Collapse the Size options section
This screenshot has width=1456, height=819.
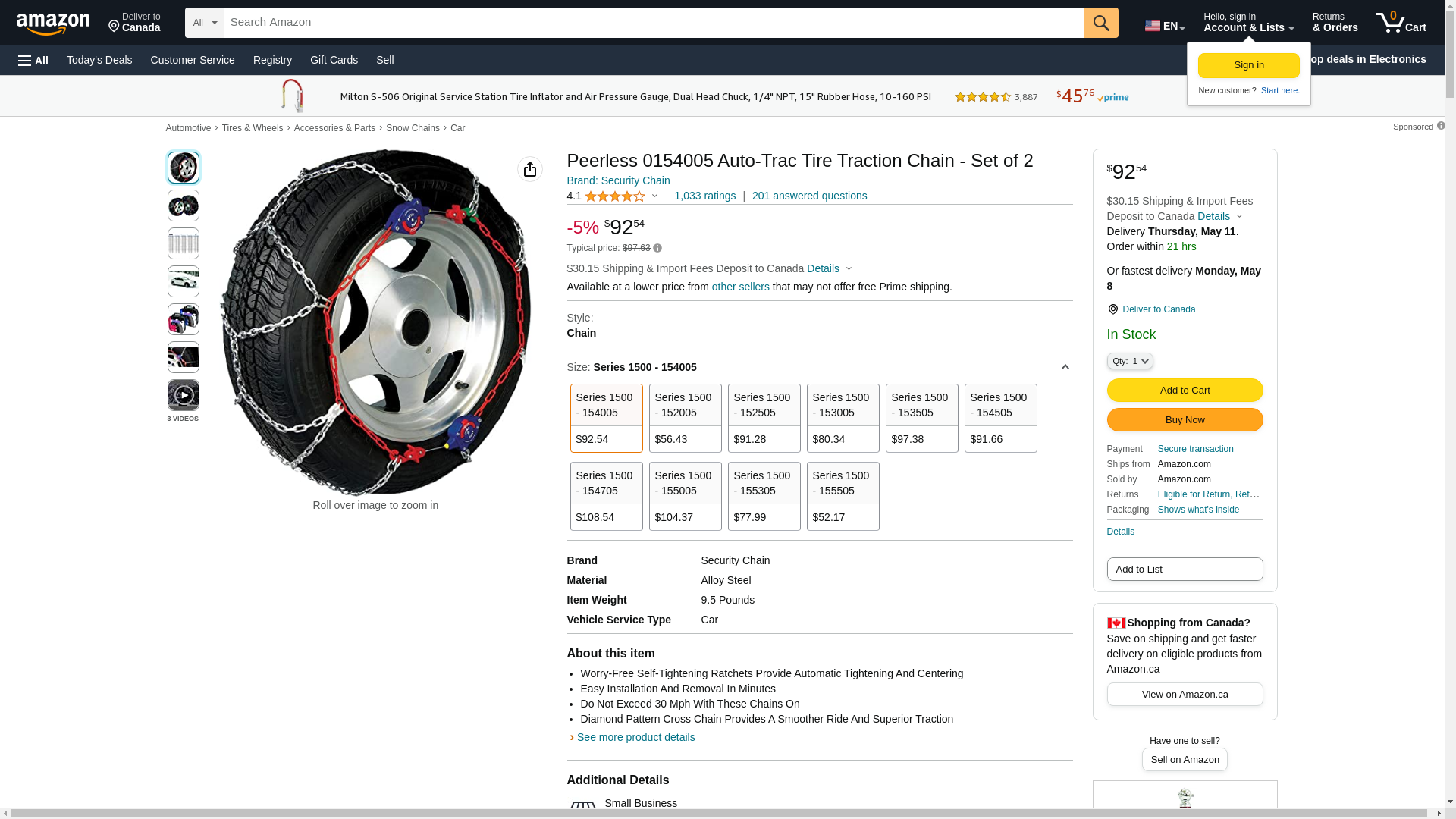pyautogui.click(x=1065, y=367)
